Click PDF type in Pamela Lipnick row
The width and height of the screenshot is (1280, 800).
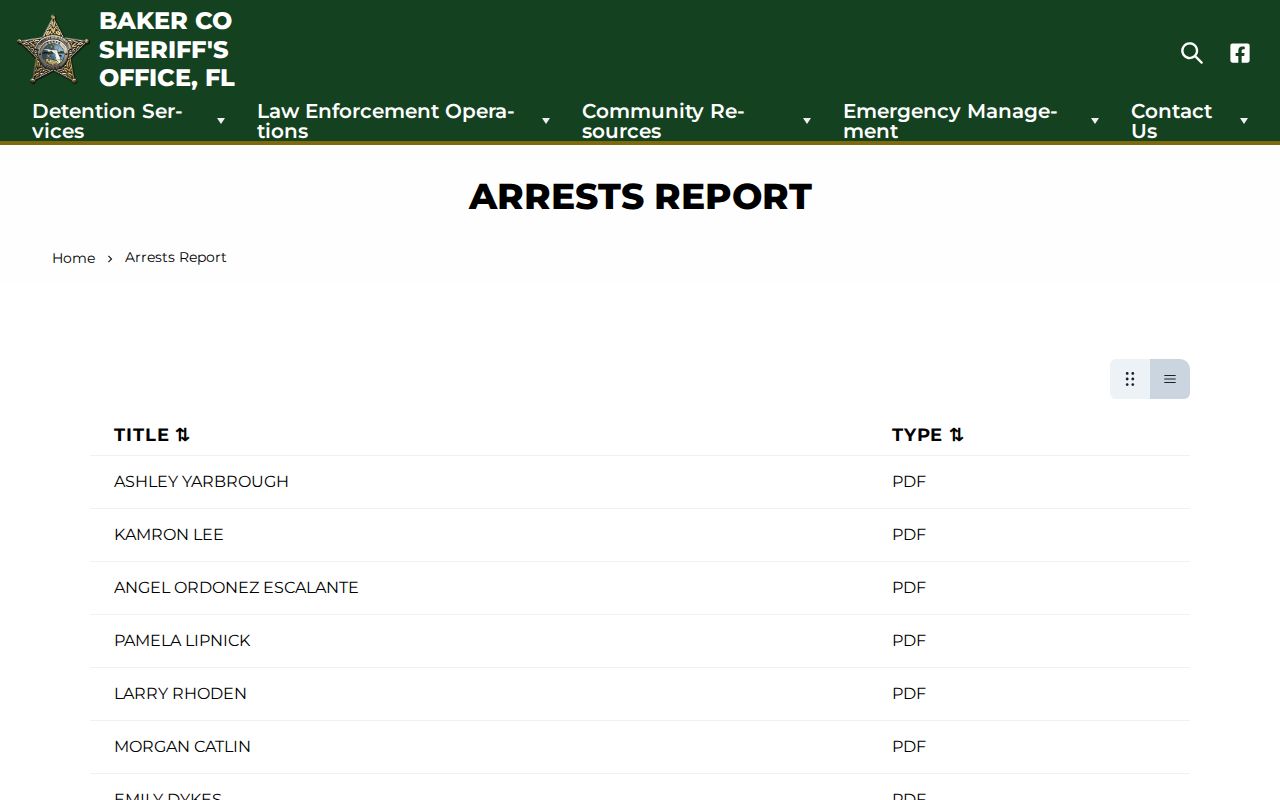tap(909, 641)
